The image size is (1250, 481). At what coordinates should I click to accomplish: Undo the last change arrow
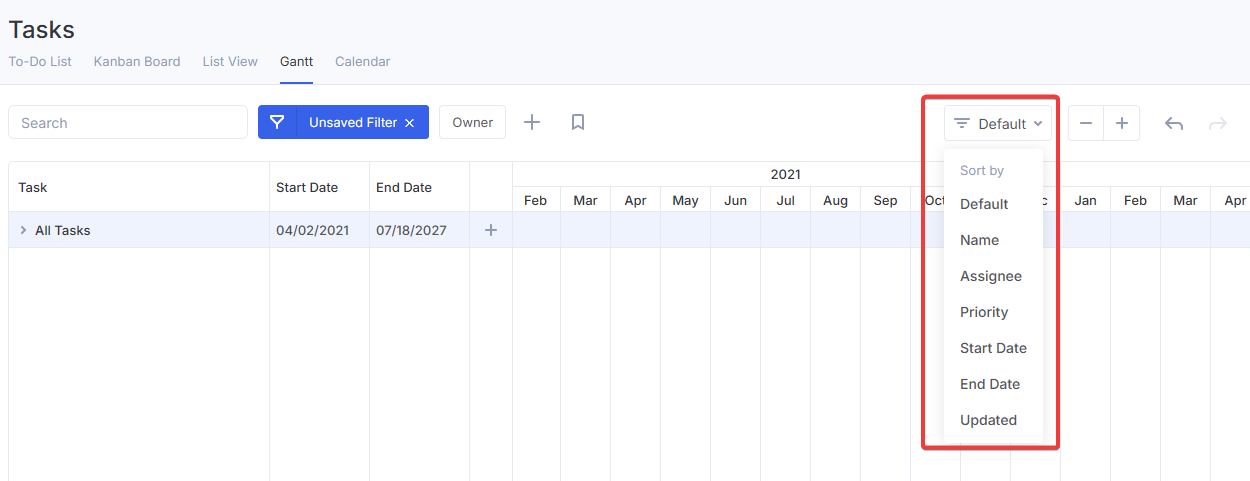pos(1174,124)
